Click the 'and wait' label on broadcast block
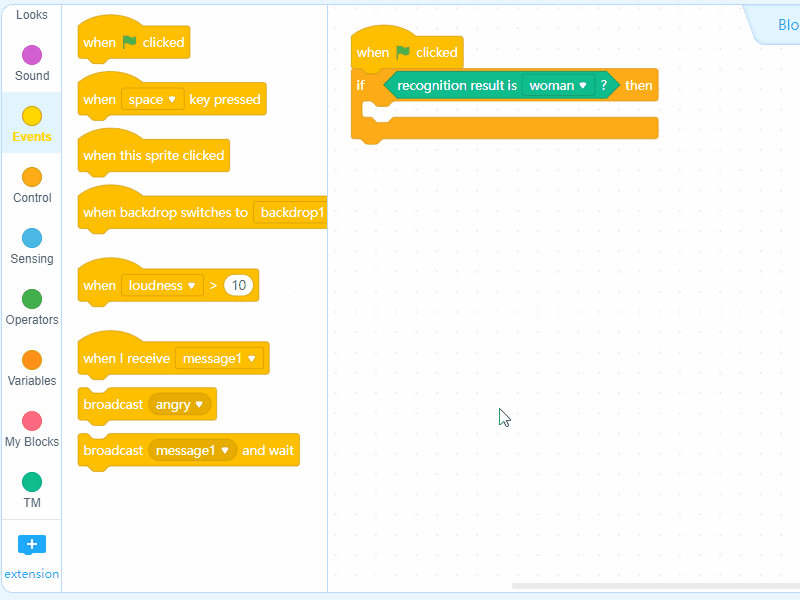This screenshot has width=800, height=600. (268, 451)
